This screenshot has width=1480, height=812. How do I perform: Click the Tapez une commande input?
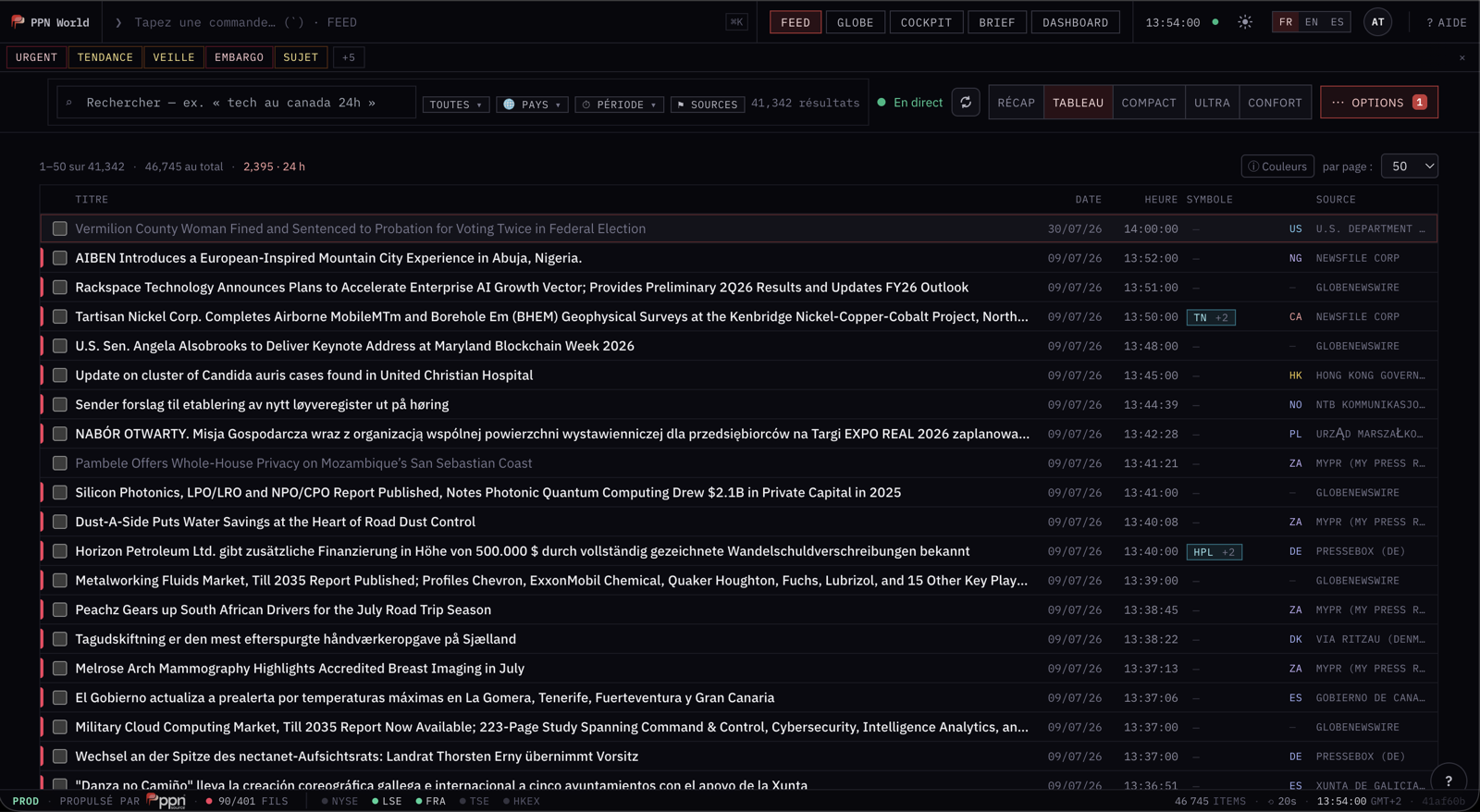pos(425,22)
